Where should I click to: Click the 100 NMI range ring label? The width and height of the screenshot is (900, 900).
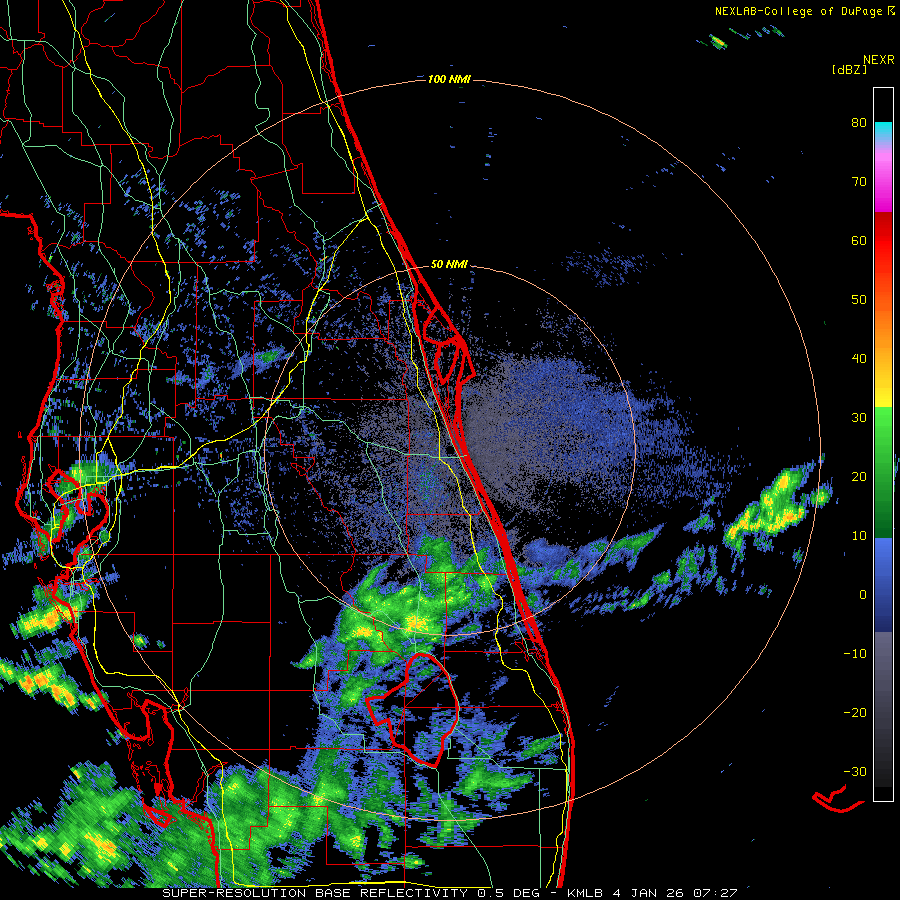click(x=449, y=79)
